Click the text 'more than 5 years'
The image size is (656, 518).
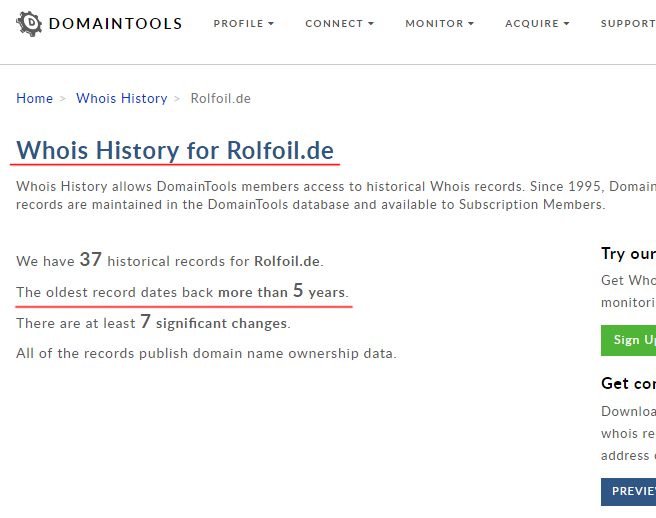click(282, 291)
